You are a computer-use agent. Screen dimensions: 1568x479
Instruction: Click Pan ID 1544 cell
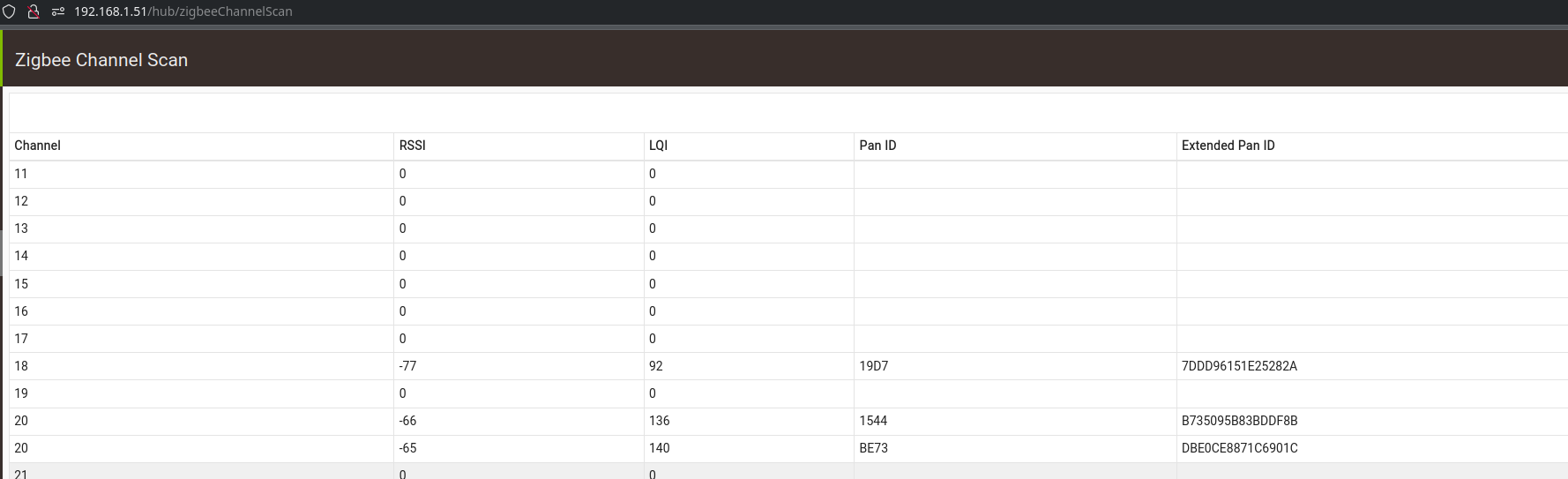(1015, 421)
